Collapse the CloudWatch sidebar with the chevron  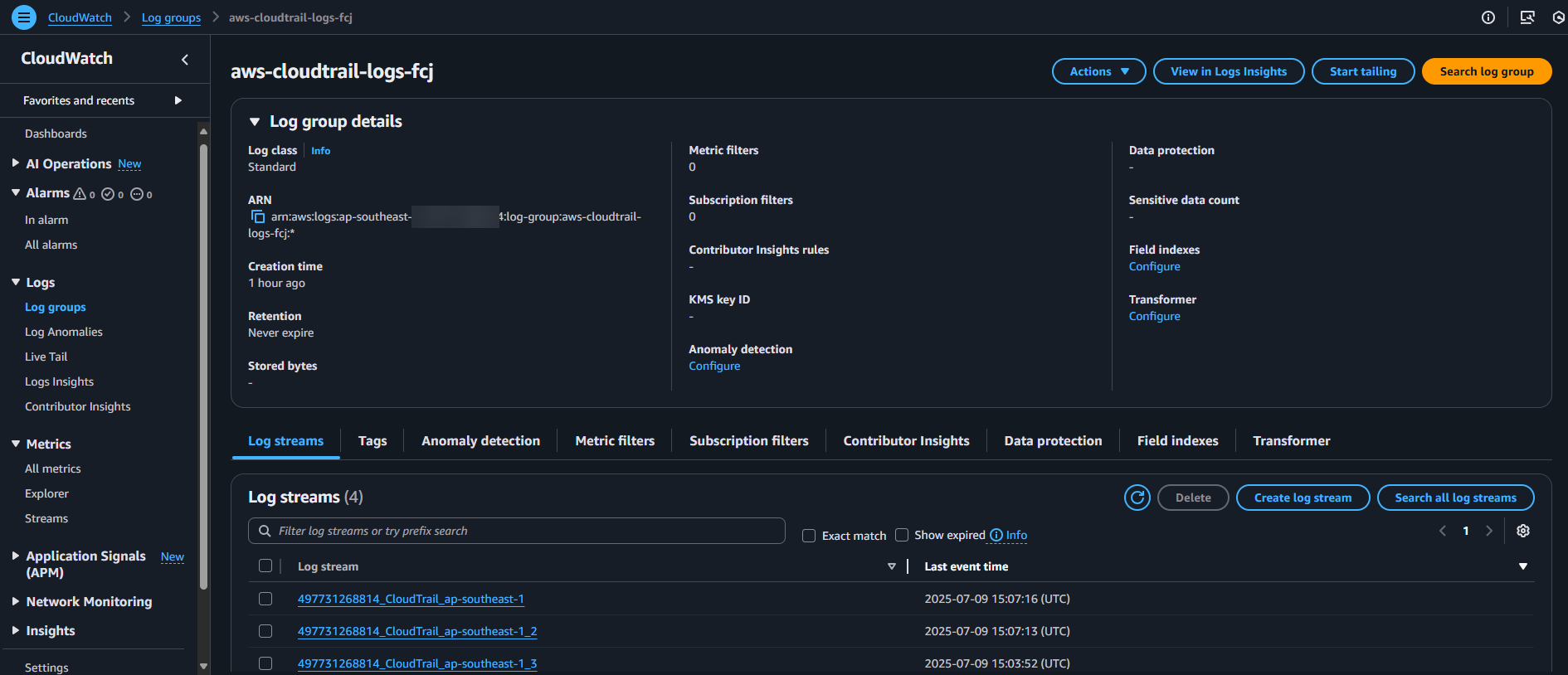coord(185,59)
